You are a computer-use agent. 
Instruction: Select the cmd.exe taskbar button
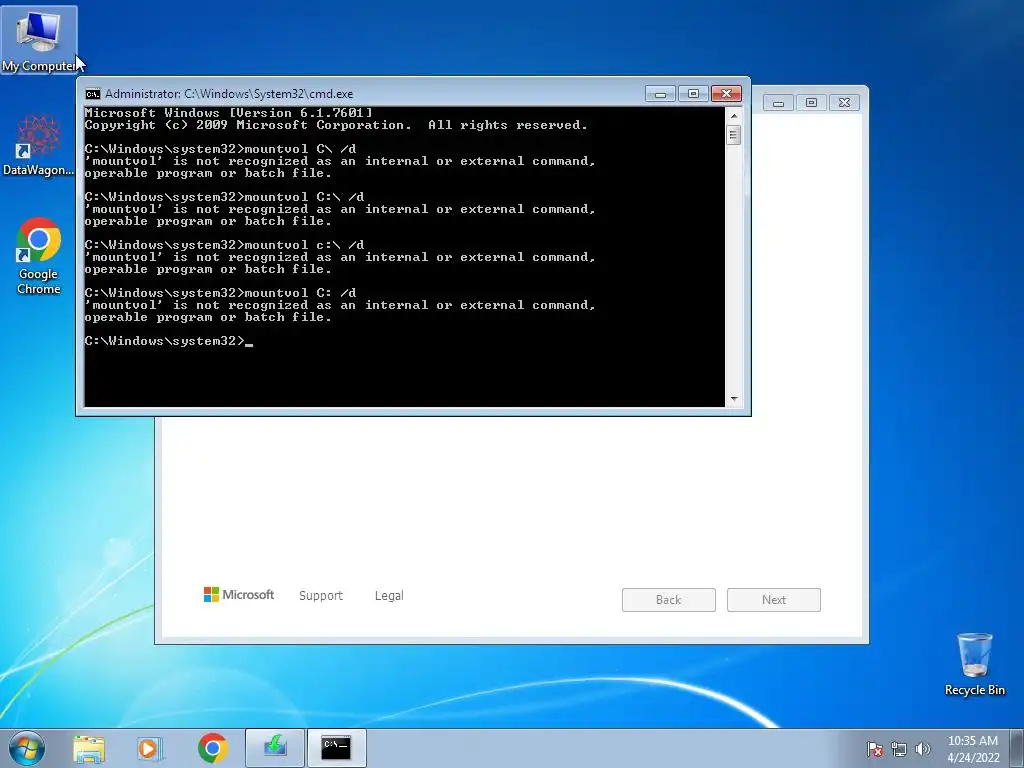[x=336, y=748]
